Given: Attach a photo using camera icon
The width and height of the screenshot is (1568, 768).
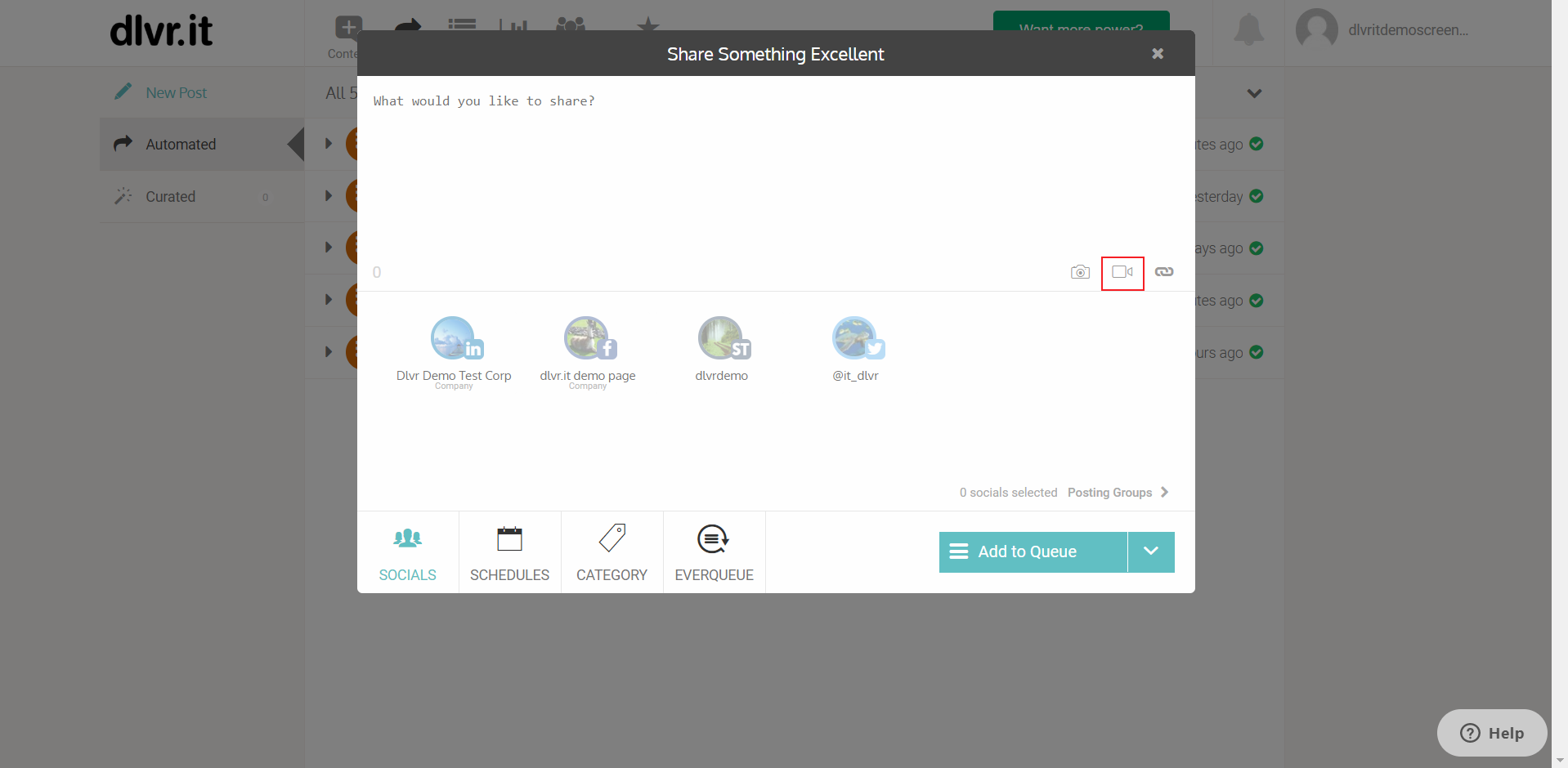Looking at the screenshot, I should (x=1080, y=272).
